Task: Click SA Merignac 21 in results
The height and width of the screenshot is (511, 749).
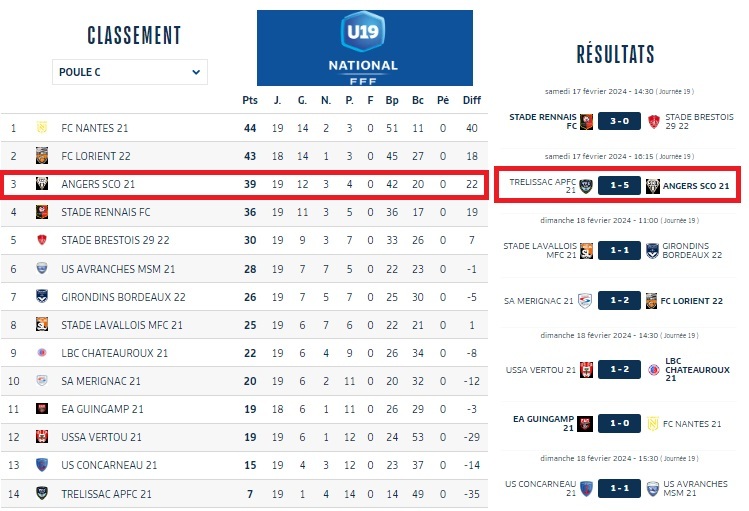Action: pos(539,301)
